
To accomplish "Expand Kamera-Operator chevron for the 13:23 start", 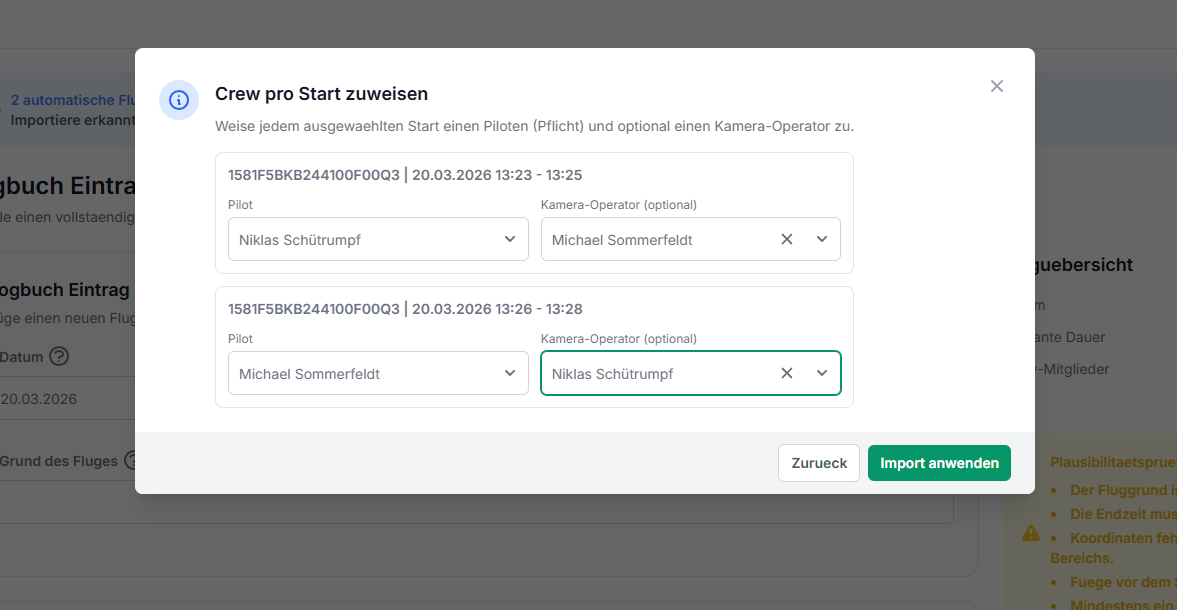I will coord(822,239).
